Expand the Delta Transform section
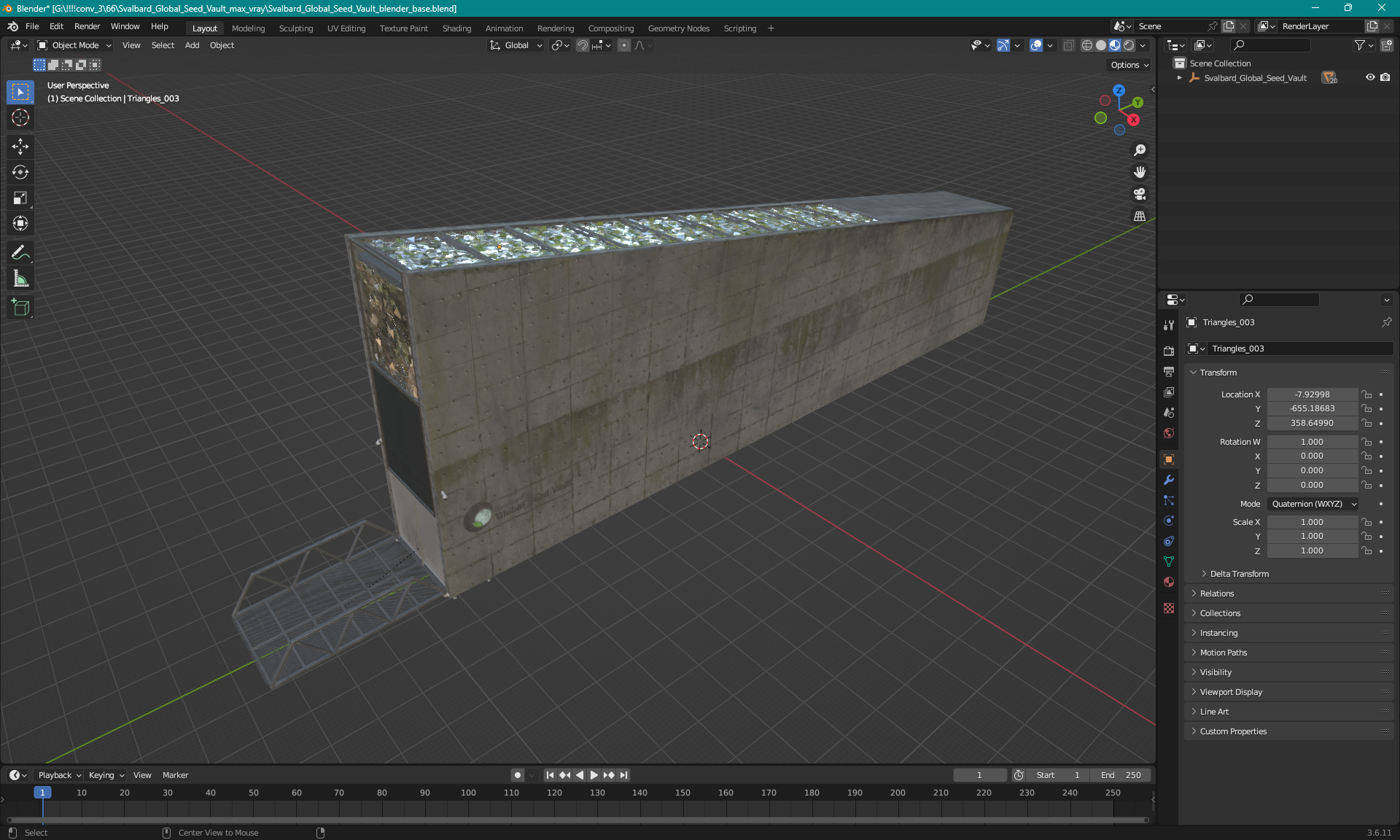 click(x=1238, y=573)
